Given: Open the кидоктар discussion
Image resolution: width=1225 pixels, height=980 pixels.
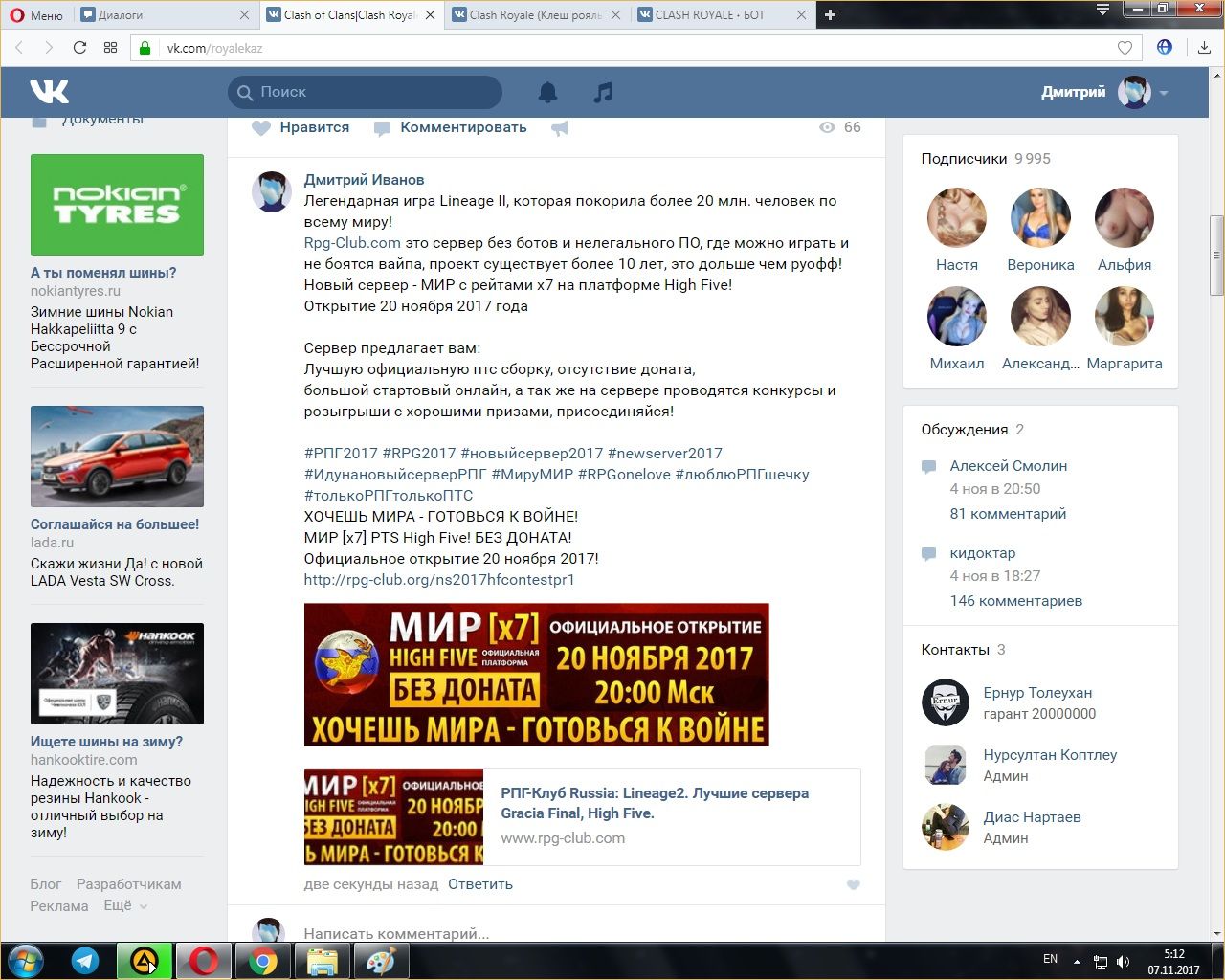Looking at the screenshot, I should pos(983,553).
